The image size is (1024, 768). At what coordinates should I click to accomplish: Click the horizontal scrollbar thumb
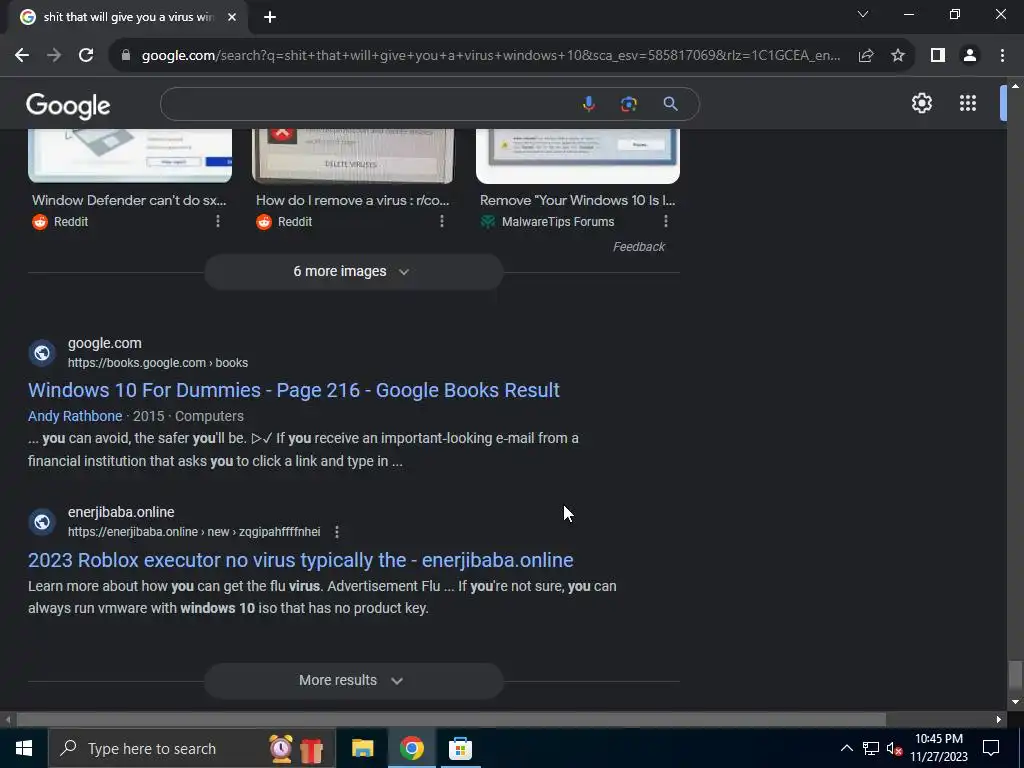click(451, 720)
